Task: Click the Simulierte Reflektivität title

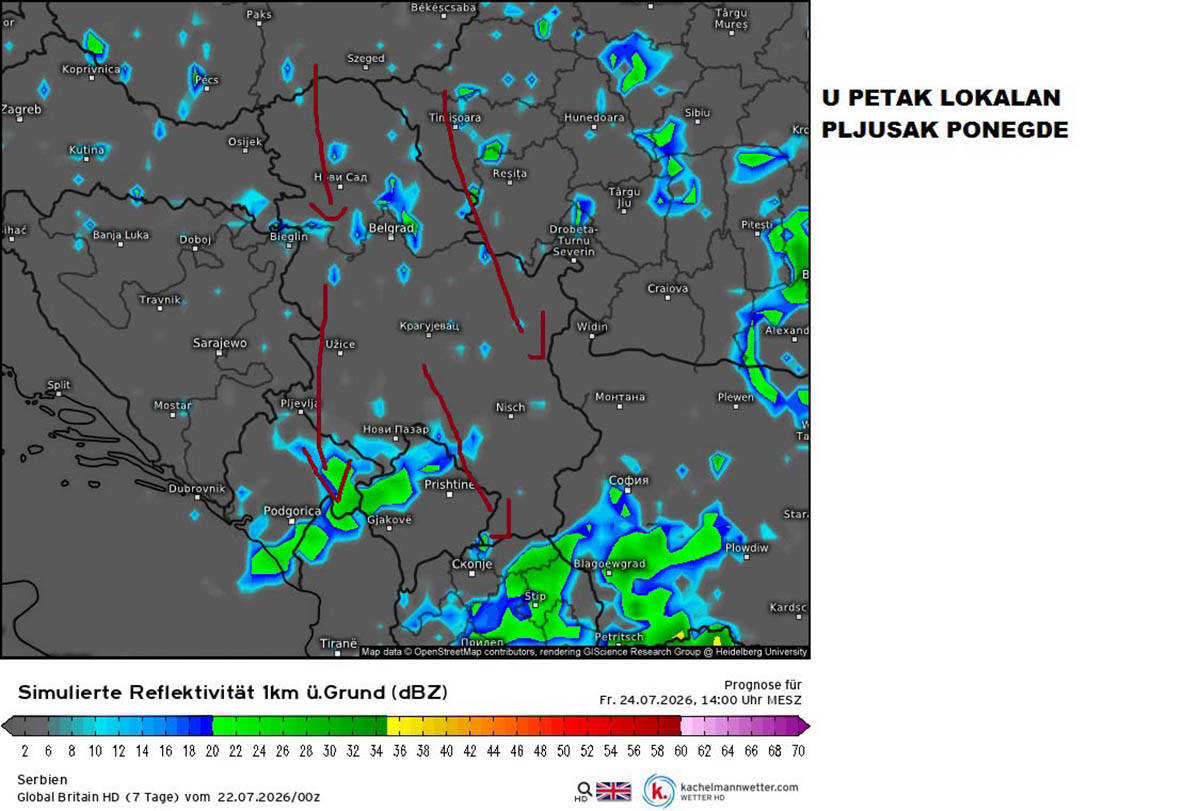Action: [x=232, y=693]
